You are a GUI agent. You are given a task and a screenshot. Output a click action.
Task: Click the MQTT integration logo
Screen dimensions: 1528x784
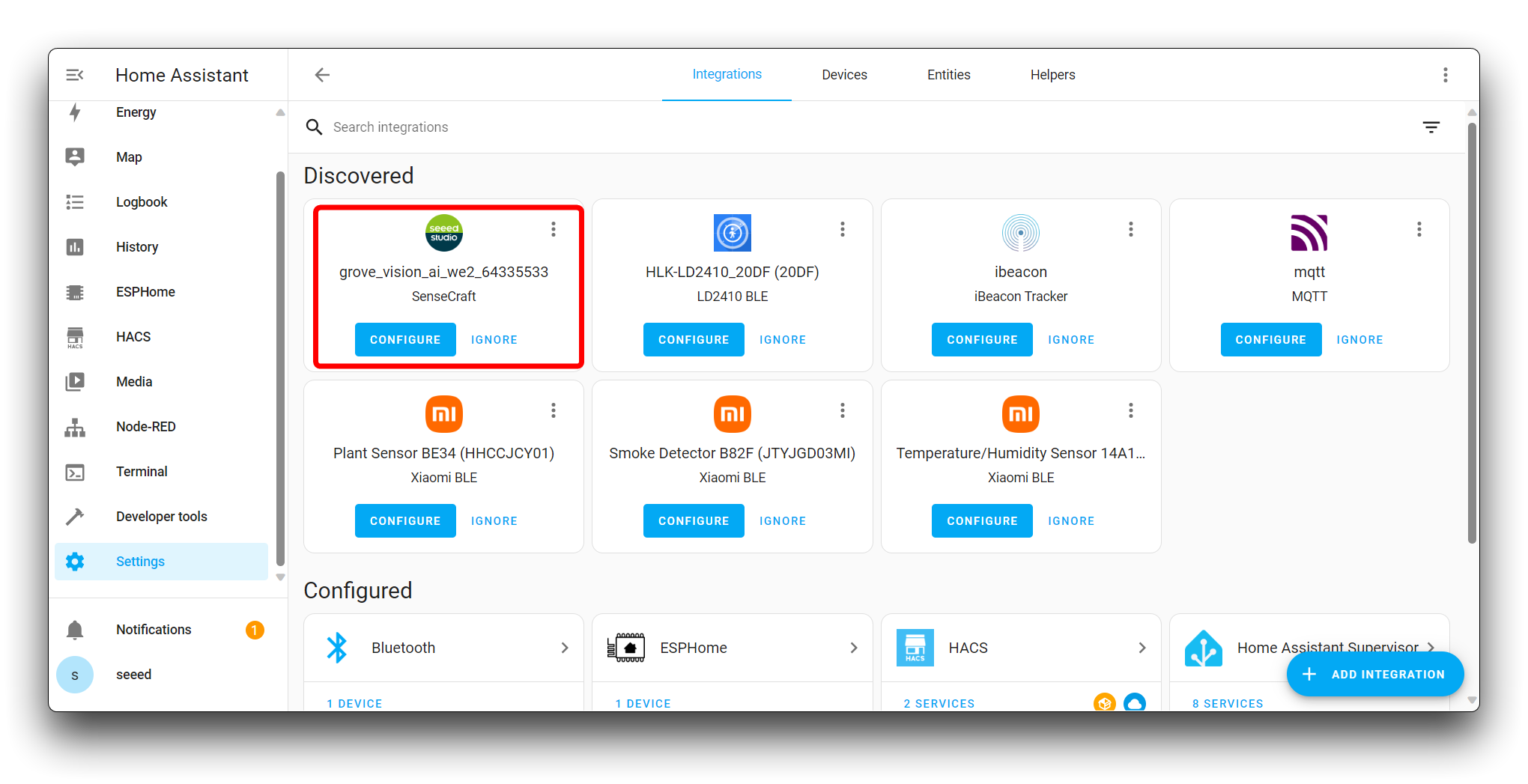pos(1309,233)
